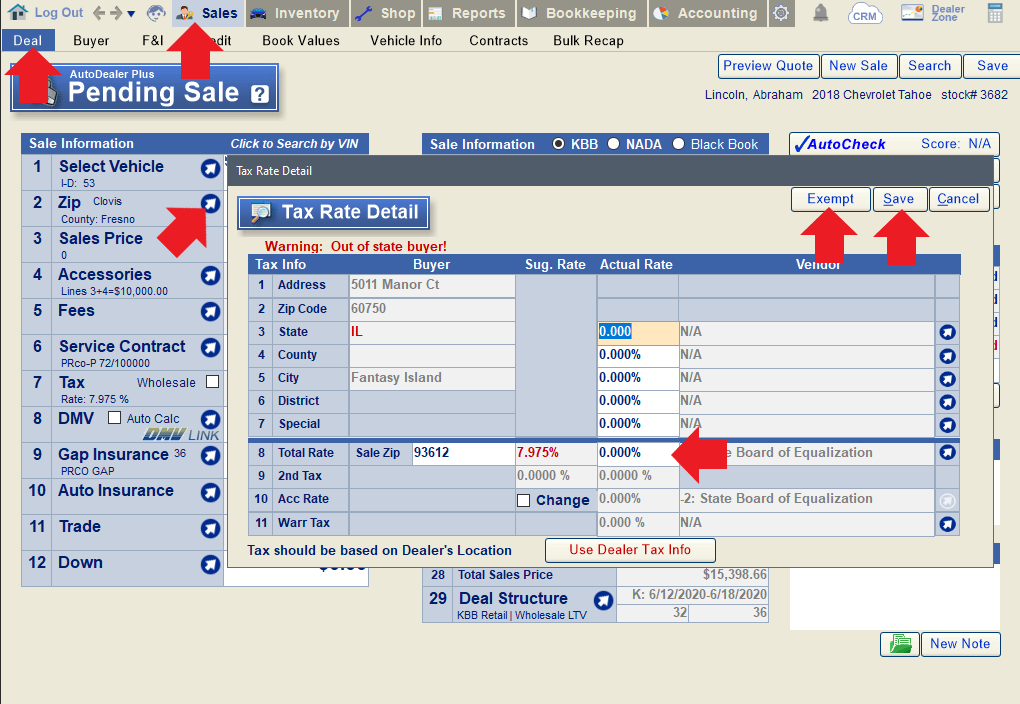Open Auto Insurance arrow icon
The image size is (1020, 704).
[210, 493]
